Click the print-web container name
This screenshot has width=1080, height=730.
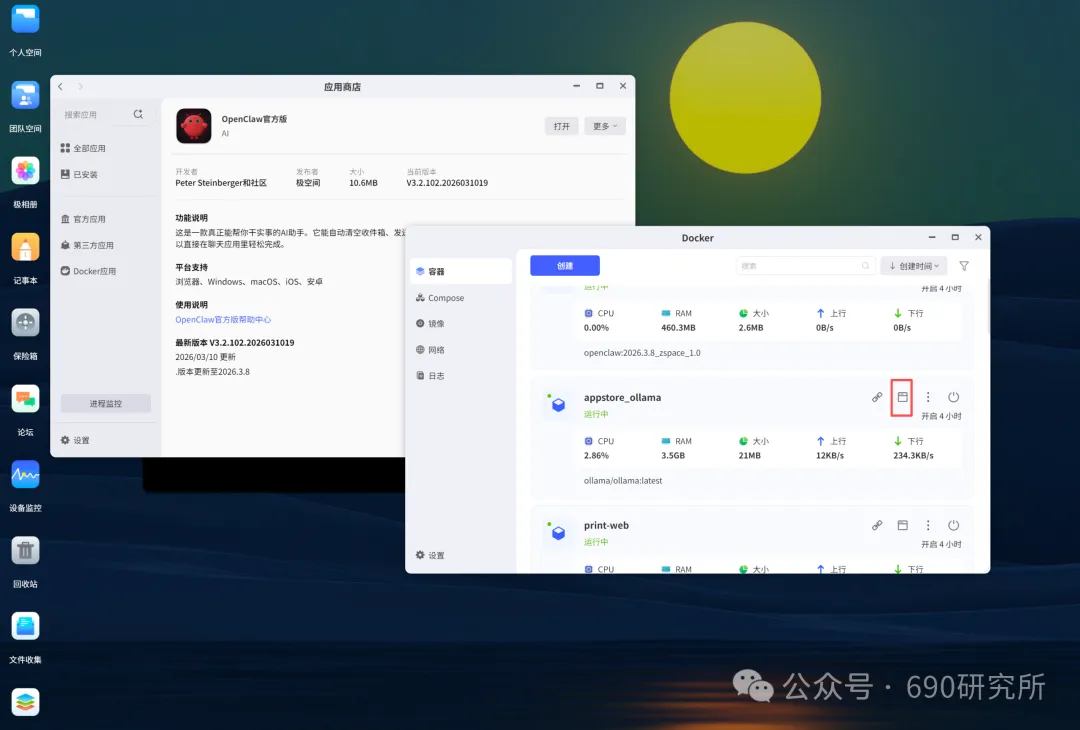point(606,525)
